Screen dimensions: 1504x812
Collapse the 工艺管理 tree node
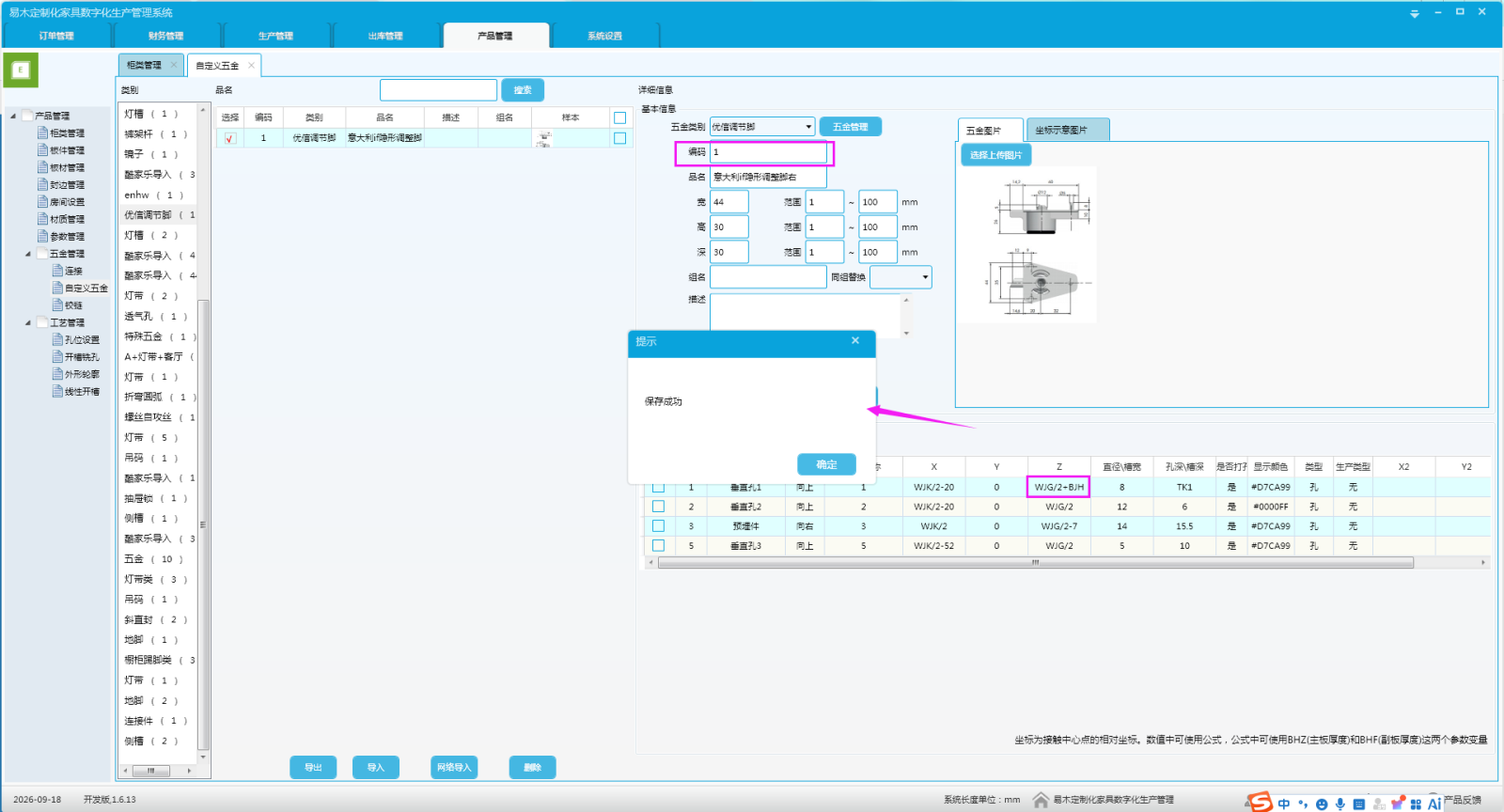click(28, 322)
